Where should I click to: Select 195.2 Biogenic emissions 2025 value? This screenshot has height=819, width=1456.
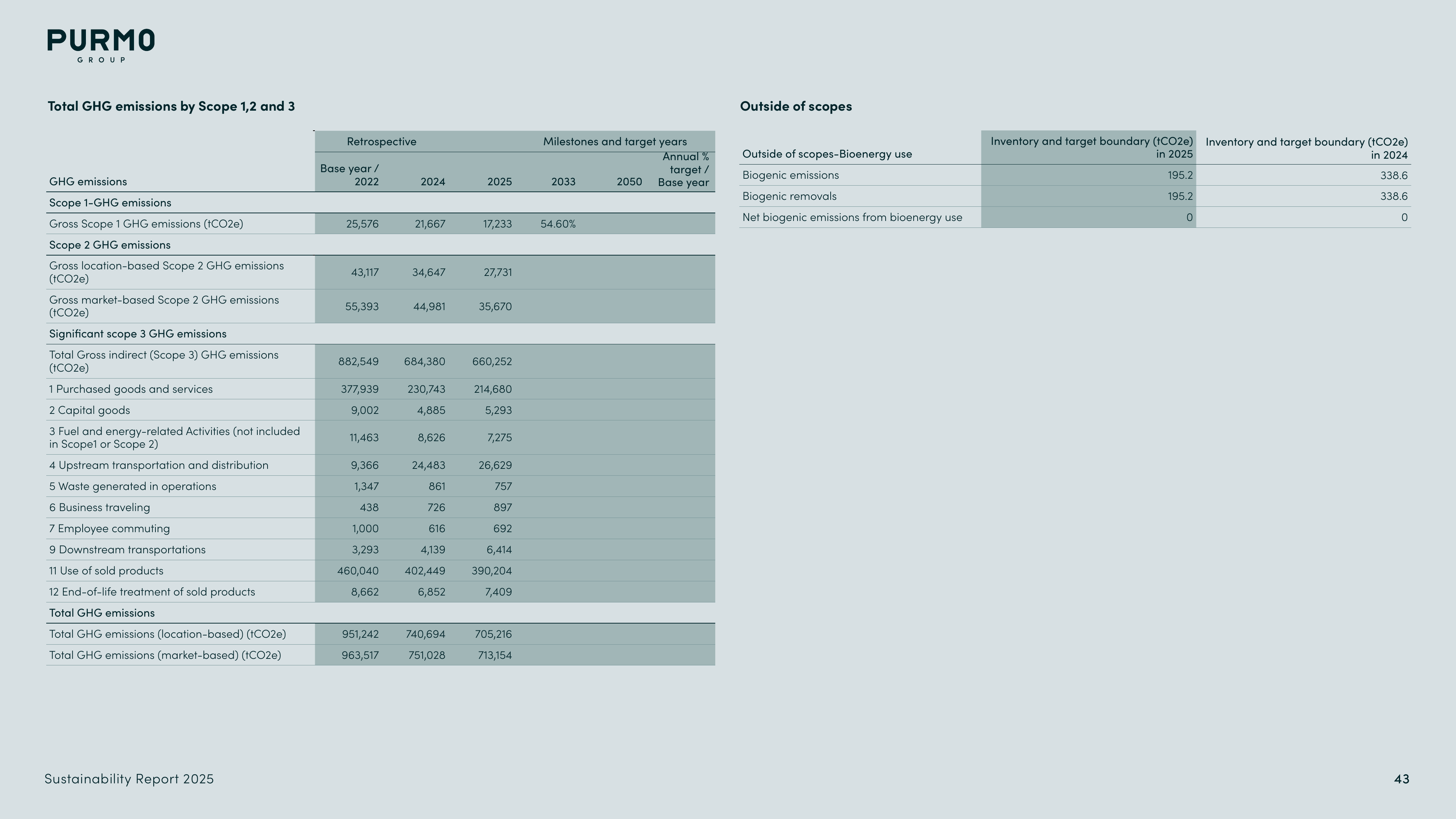tap(1180, 176)
